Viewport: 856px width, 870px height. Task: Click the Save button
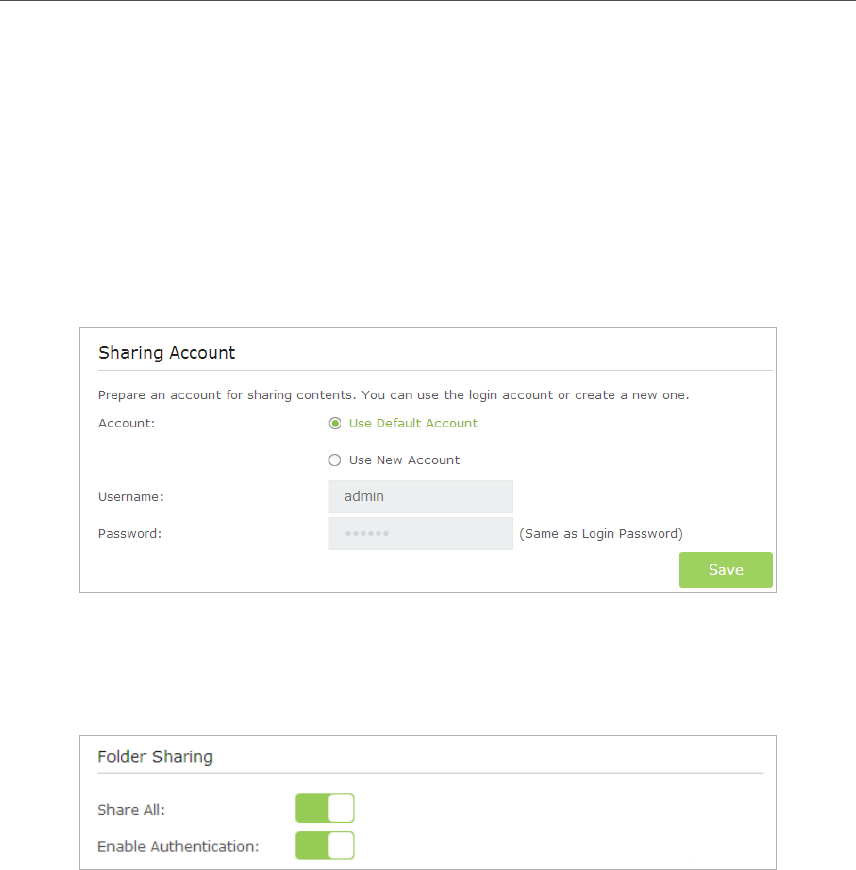point(726,570)
